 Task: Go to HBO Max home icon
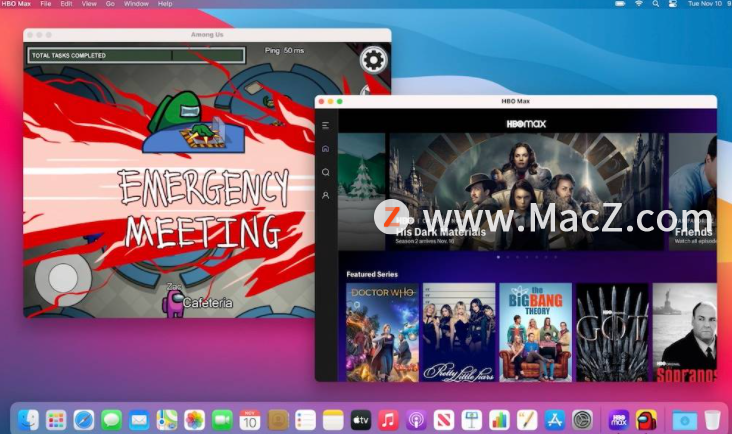325,148
